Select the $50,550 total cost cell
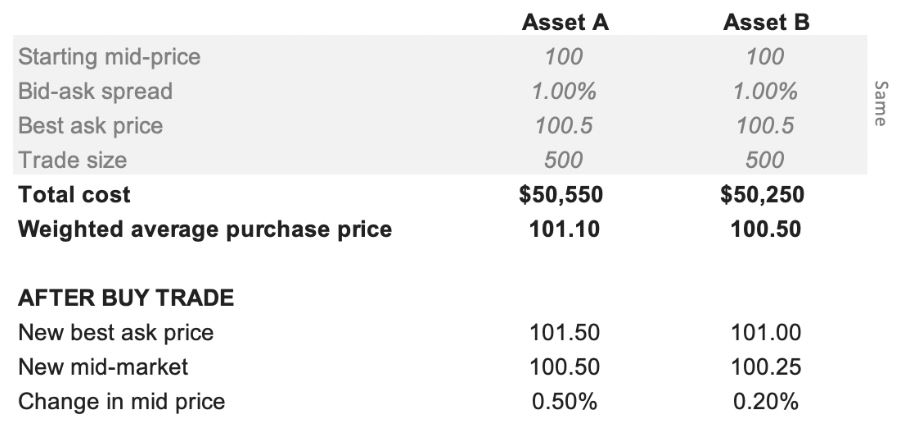Screen dimensions: 916x439 point(564,194)
